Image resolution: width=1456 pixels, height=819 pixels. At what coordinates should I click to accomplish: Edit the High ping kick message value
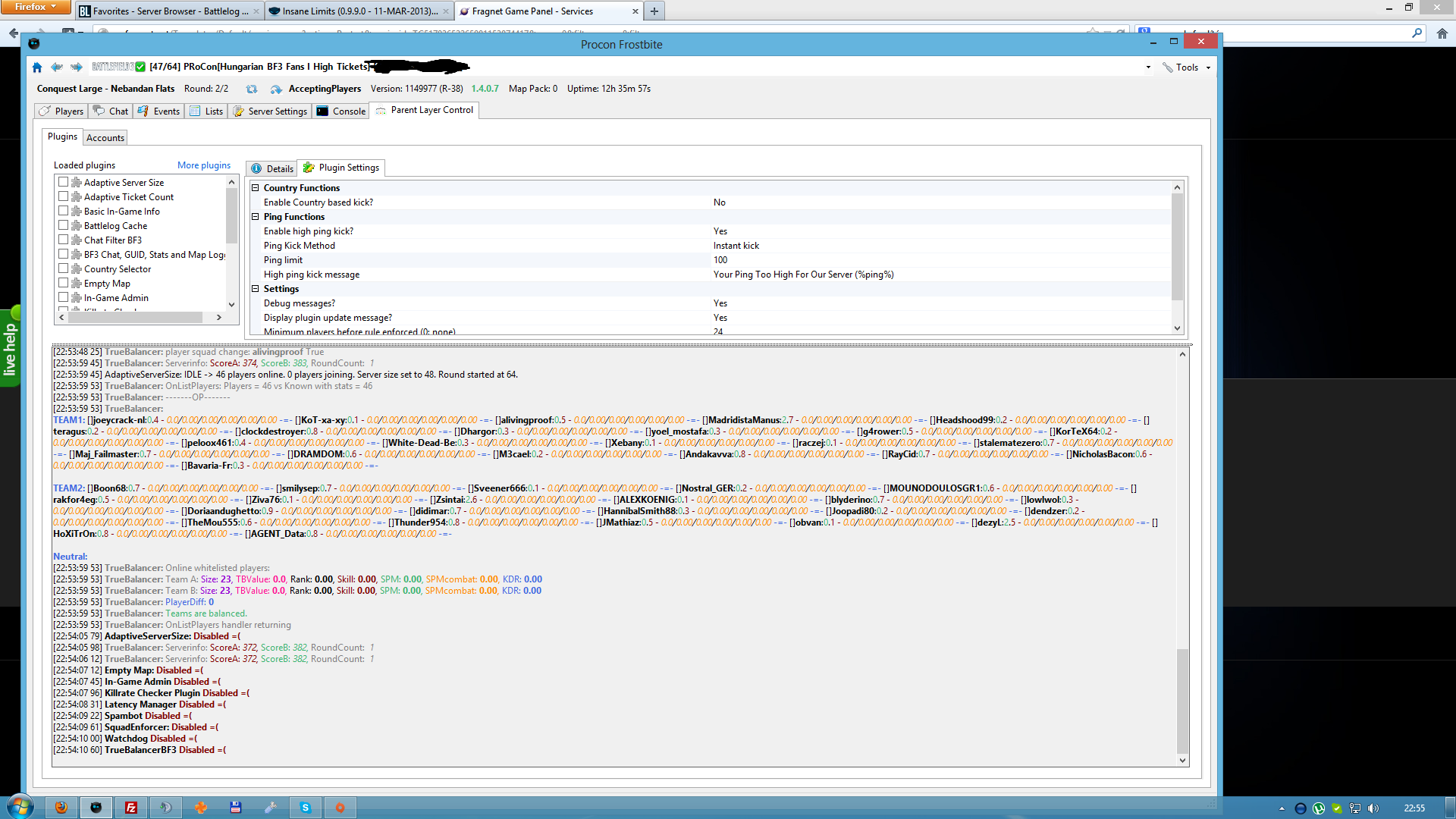tap(940, 275)
